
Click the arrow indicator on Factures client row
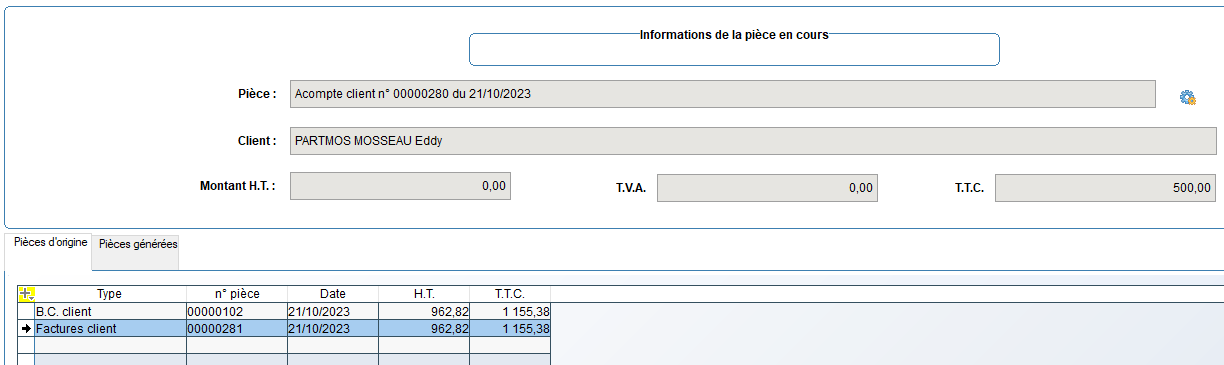pyautogui.click(x=27, y=328)
